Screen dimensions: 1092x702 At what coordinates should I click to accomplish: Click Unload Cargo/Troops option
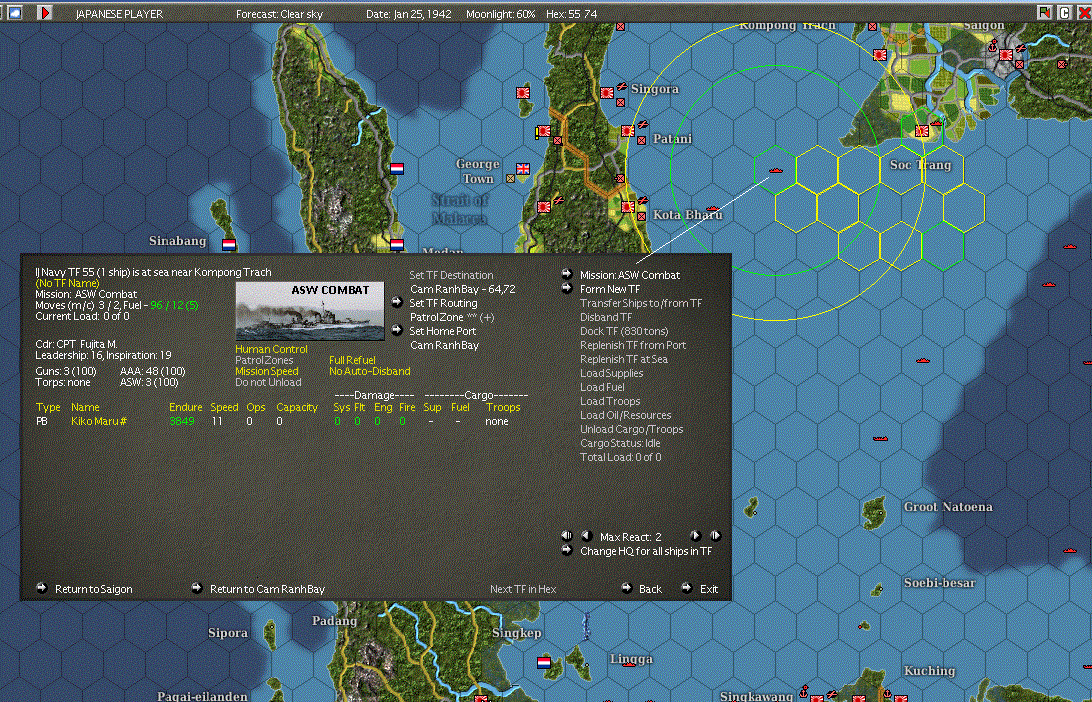(632, 429)
